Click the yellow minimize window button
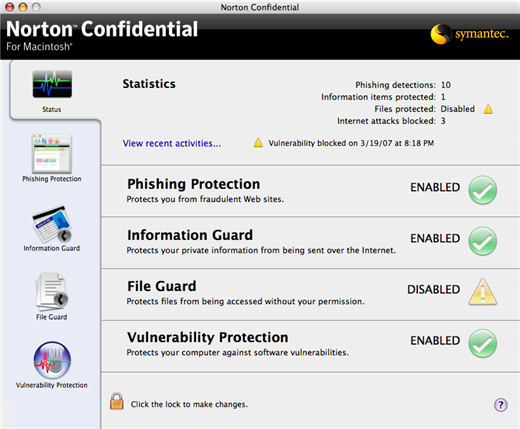The width and height of the screenshot is (520, 429). click(x=23, y=7)
